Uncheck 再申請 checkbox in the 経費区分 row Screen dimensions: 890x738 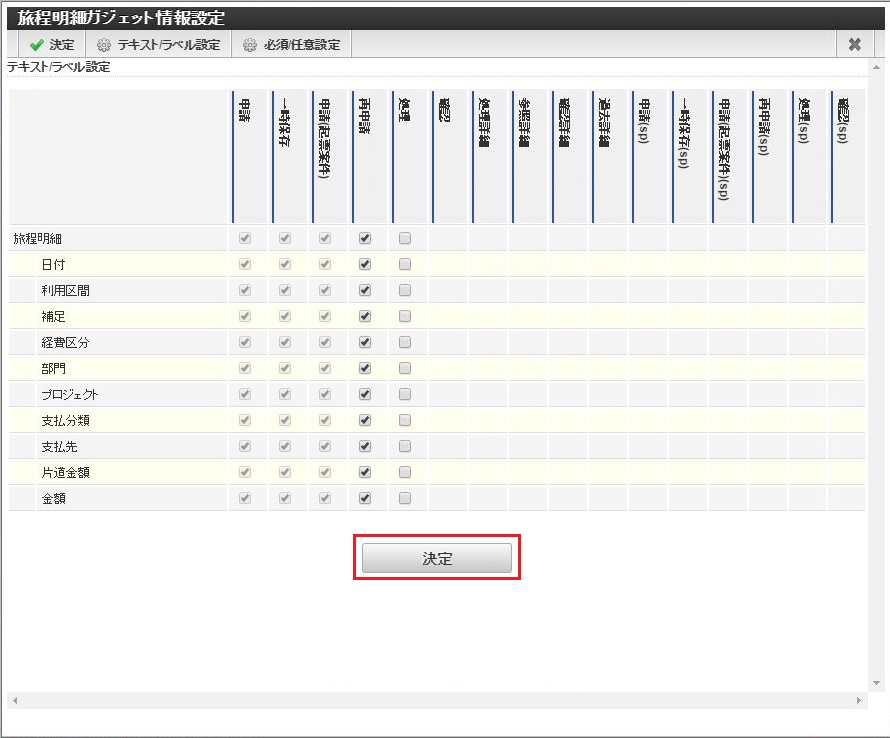pyautogui.click(x=365, y=342)
